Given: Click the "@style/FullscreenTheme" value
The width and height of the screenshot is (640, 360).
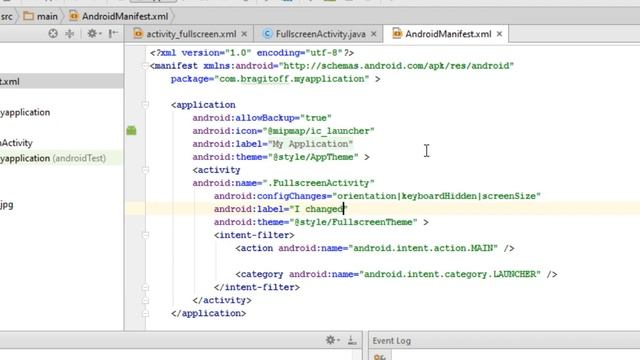Looking at the screenshot, I should (x=353, y=222).
